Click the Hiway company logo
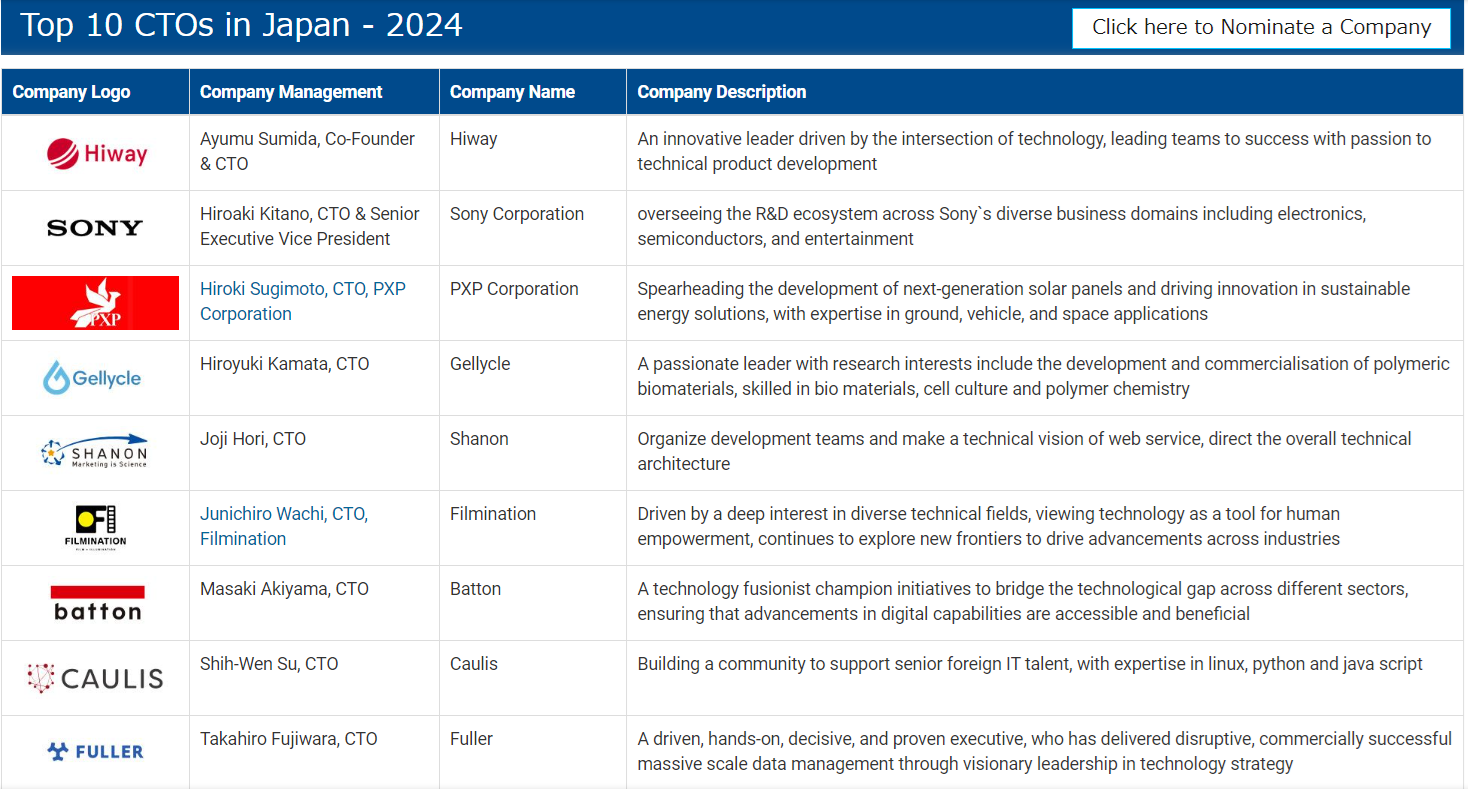Viewport: 1468px width, 789px height. (x=96, y=153)
